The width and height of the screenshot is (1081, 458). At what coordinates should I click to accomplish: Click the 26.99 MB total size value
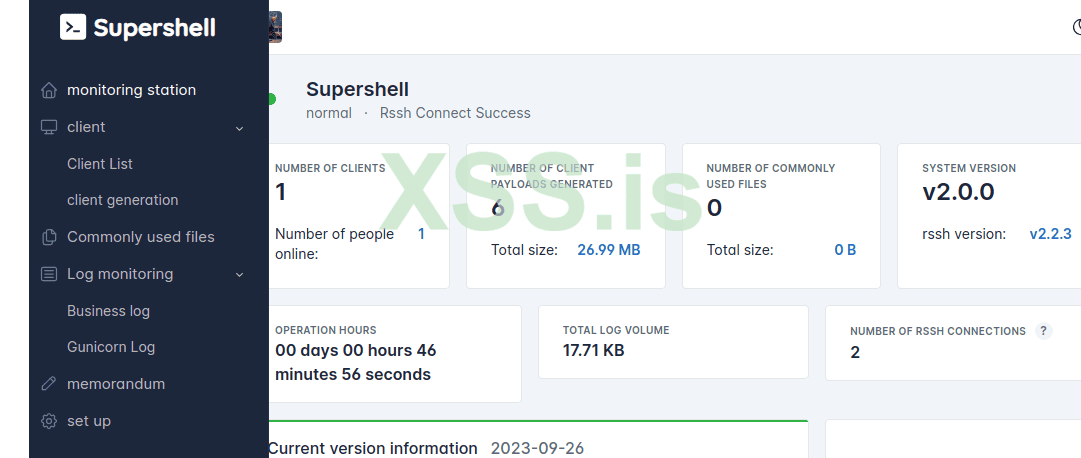[609, 250]
